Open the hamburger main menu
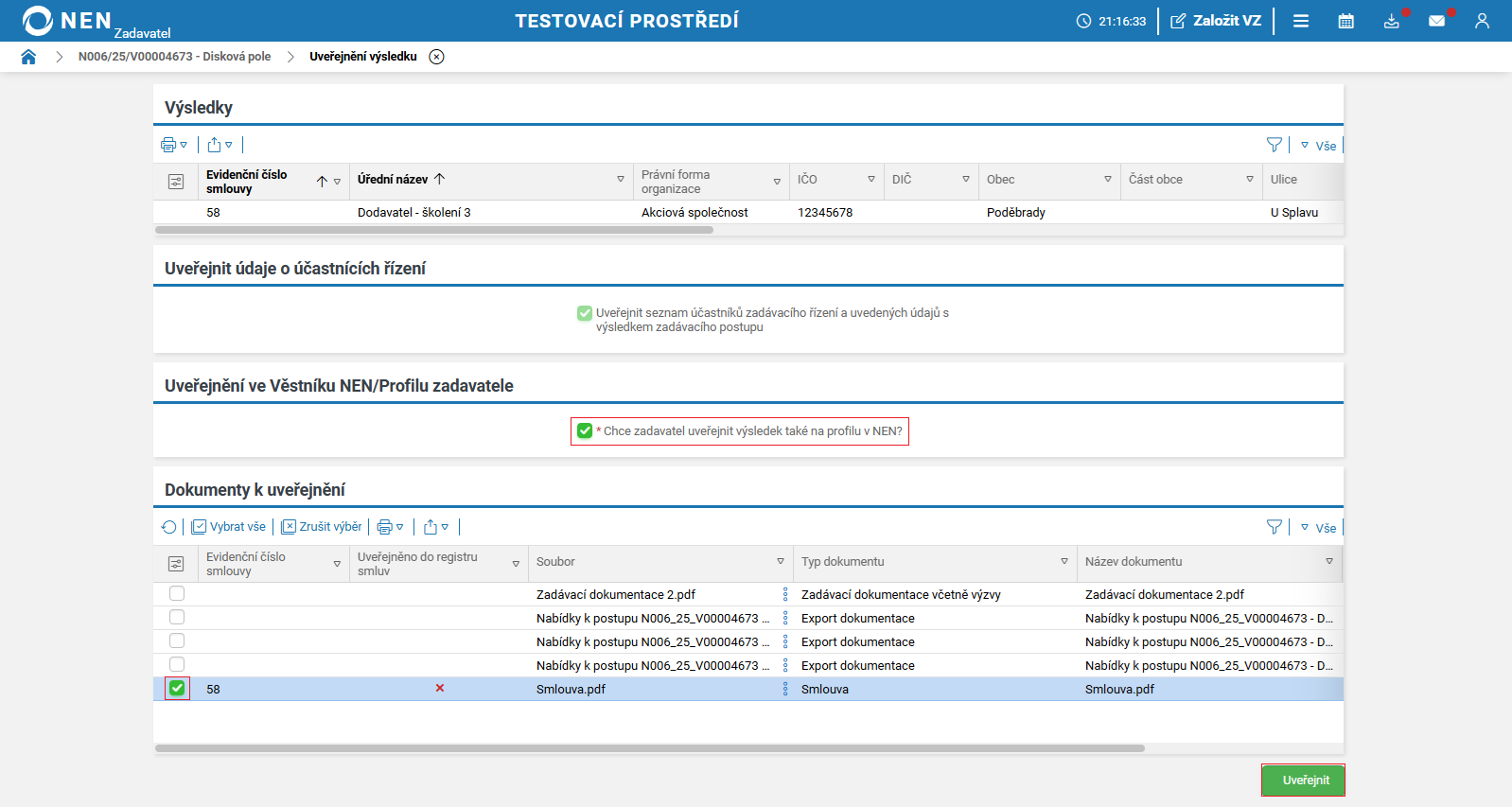 coord(1301,21)
